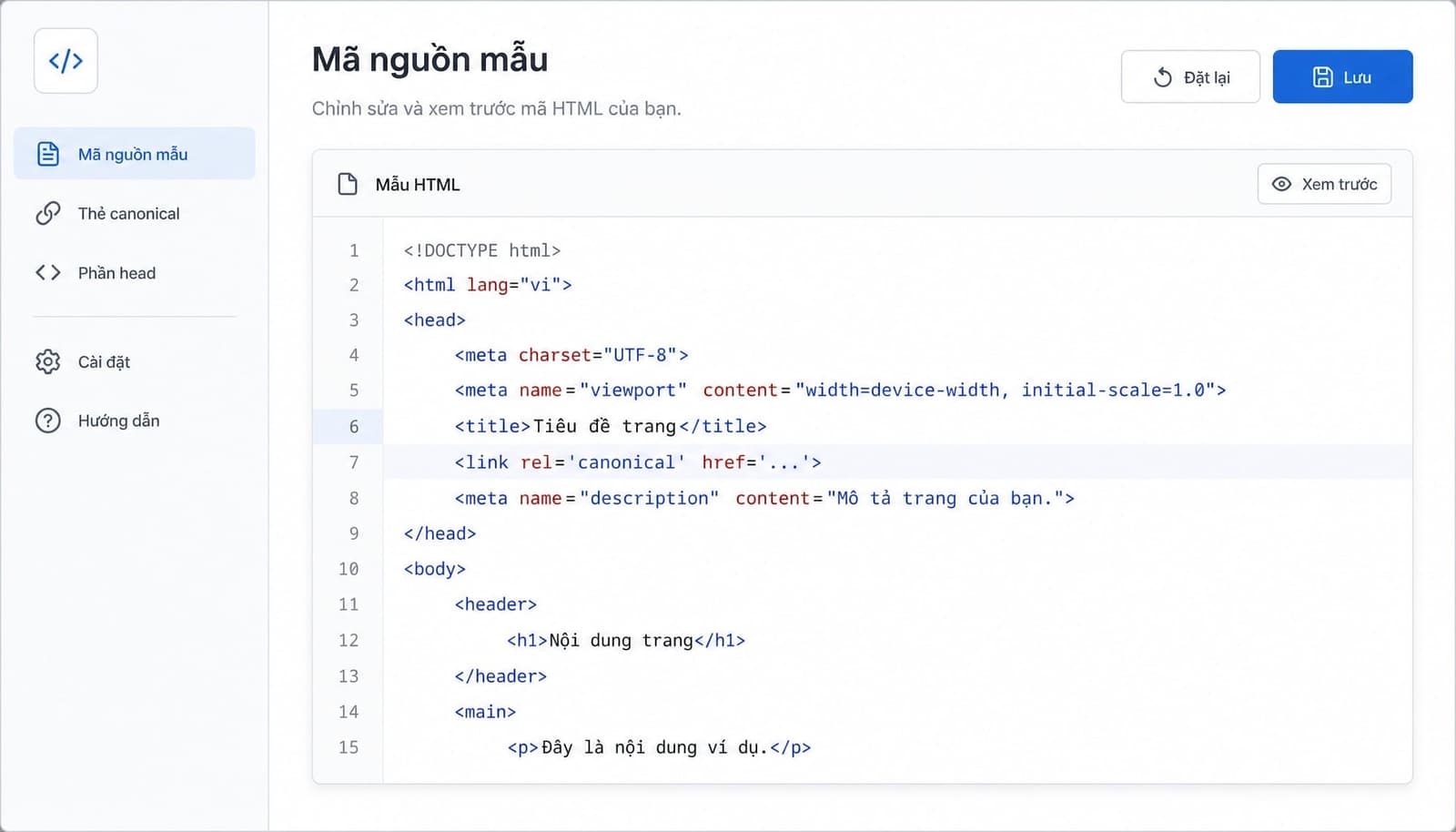1456x832 pixels.
Task: Go to Phần head section
Action: click(x=135, y=273)
